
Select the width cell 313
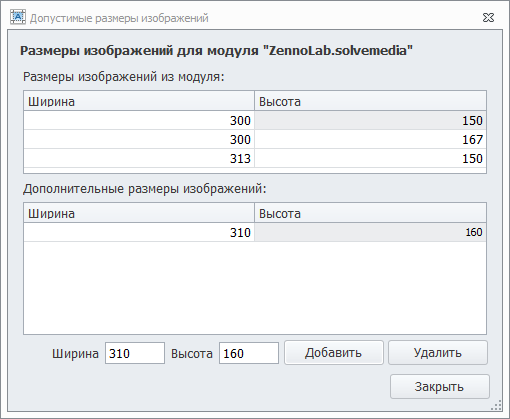(139, 158)
